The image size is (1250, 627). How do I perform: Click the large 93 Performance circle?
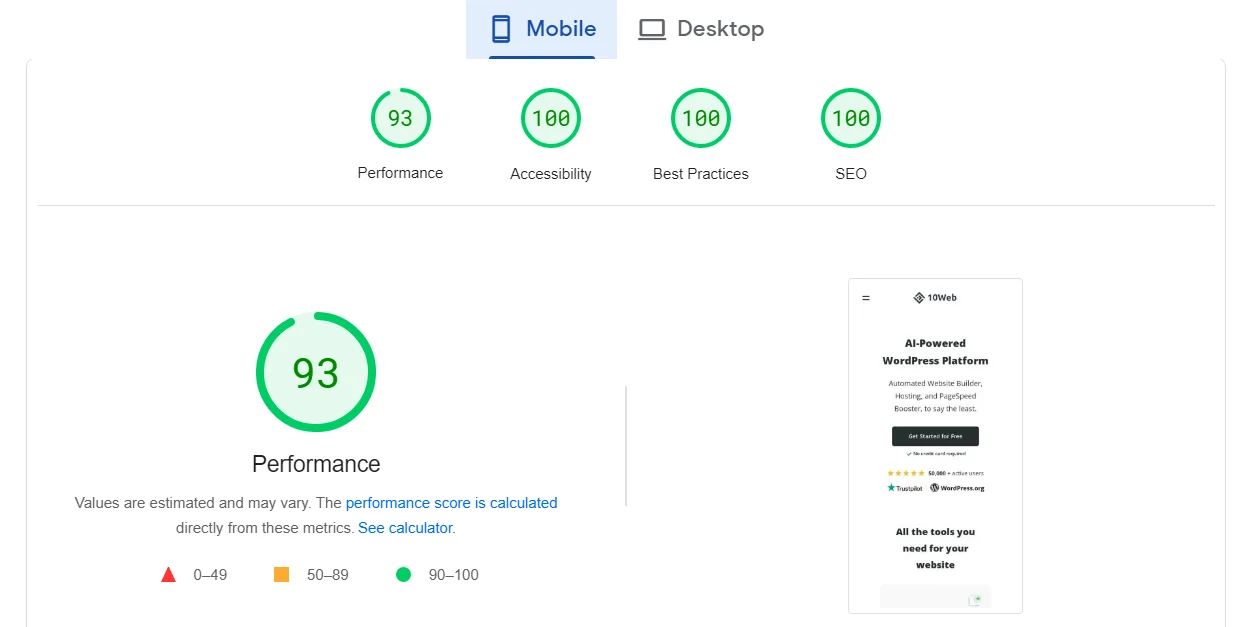316,372
